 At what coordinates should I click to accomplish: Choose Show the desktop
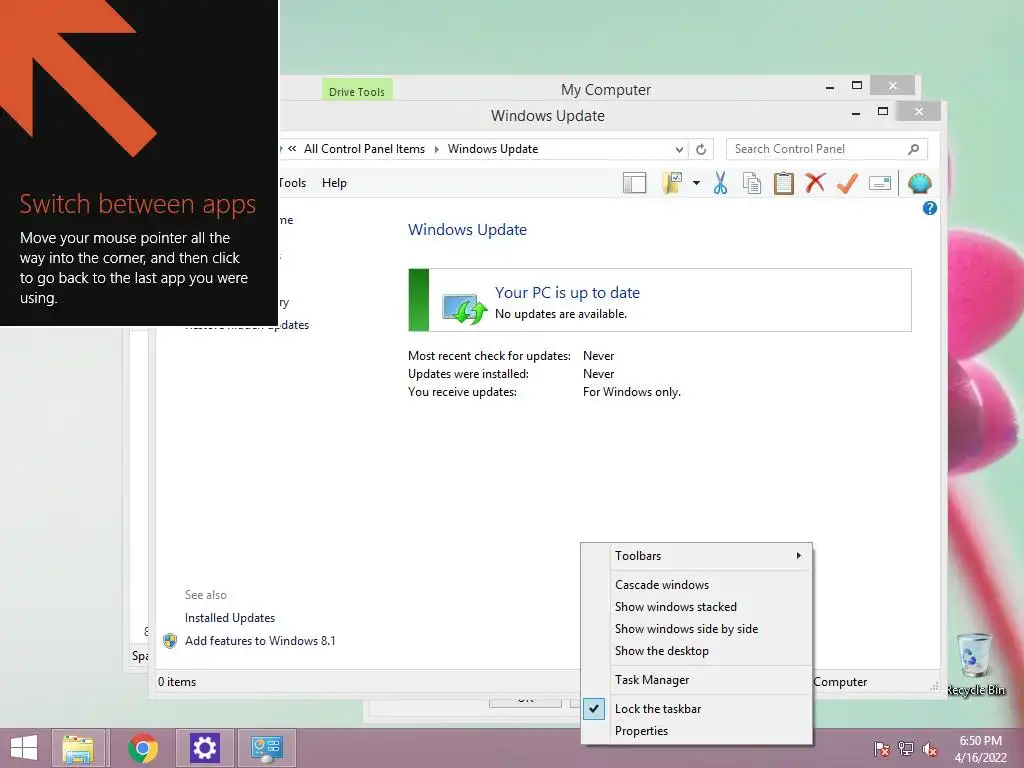pyautogui.click(x=696, y=651)
